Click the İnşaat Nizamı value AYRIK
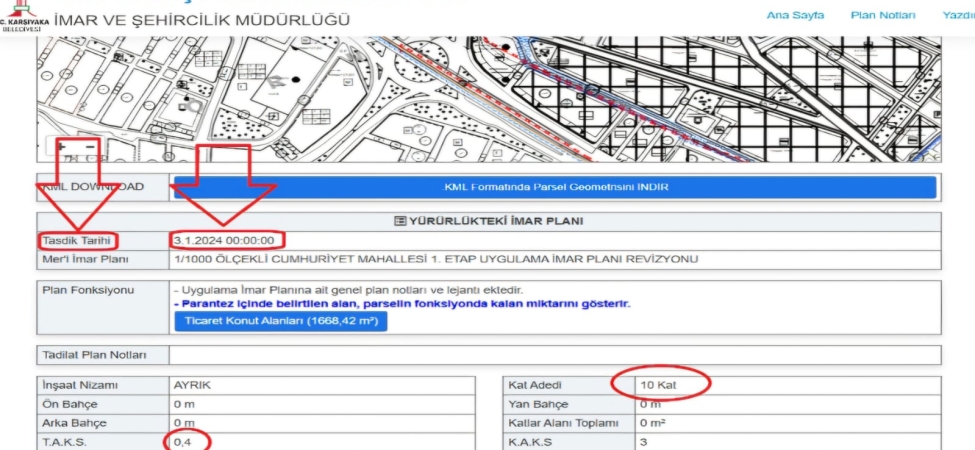975x450 pixels. 192,384
